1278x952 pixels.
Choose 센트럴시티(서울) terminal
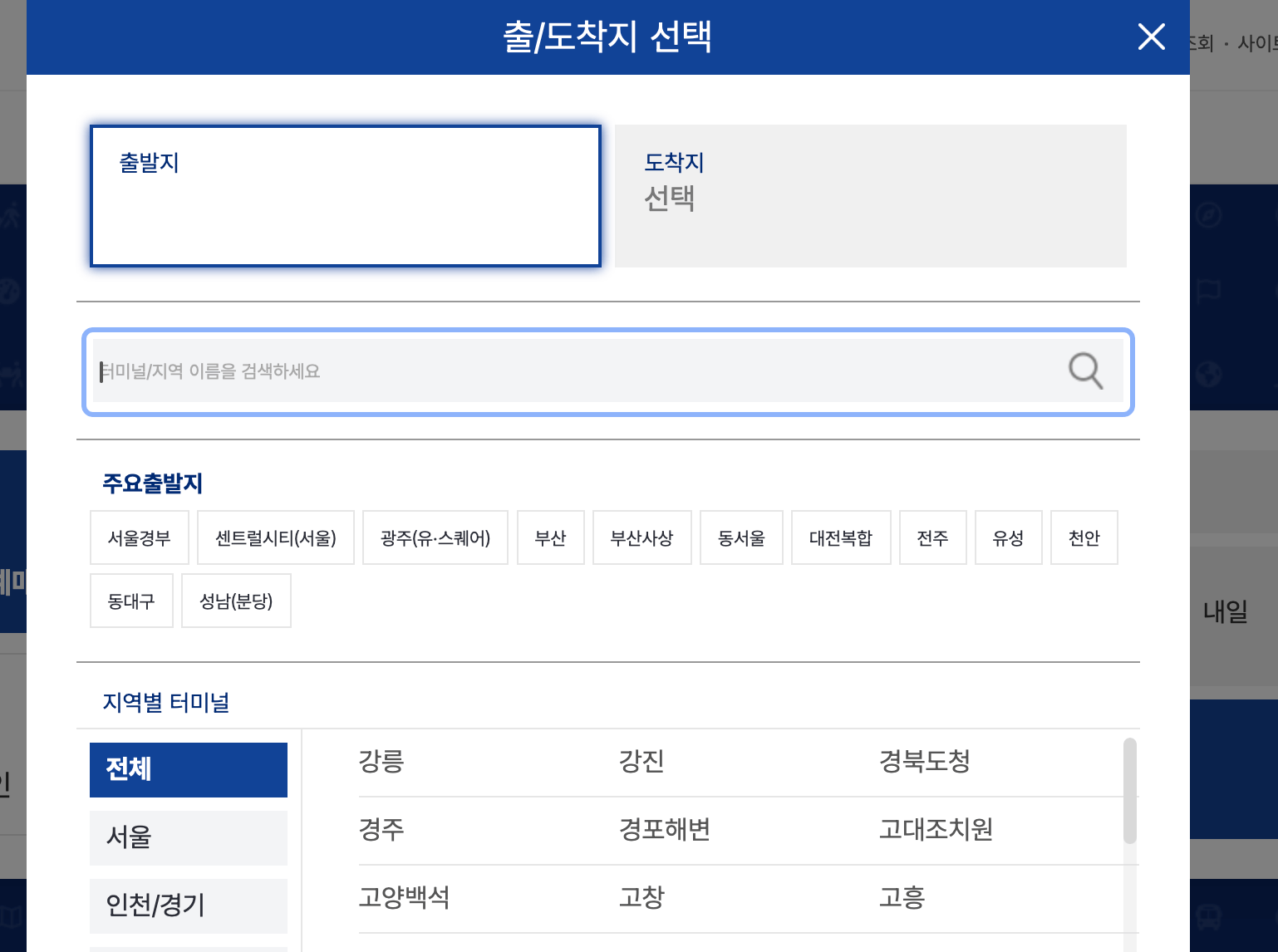[x=276, y=537]
